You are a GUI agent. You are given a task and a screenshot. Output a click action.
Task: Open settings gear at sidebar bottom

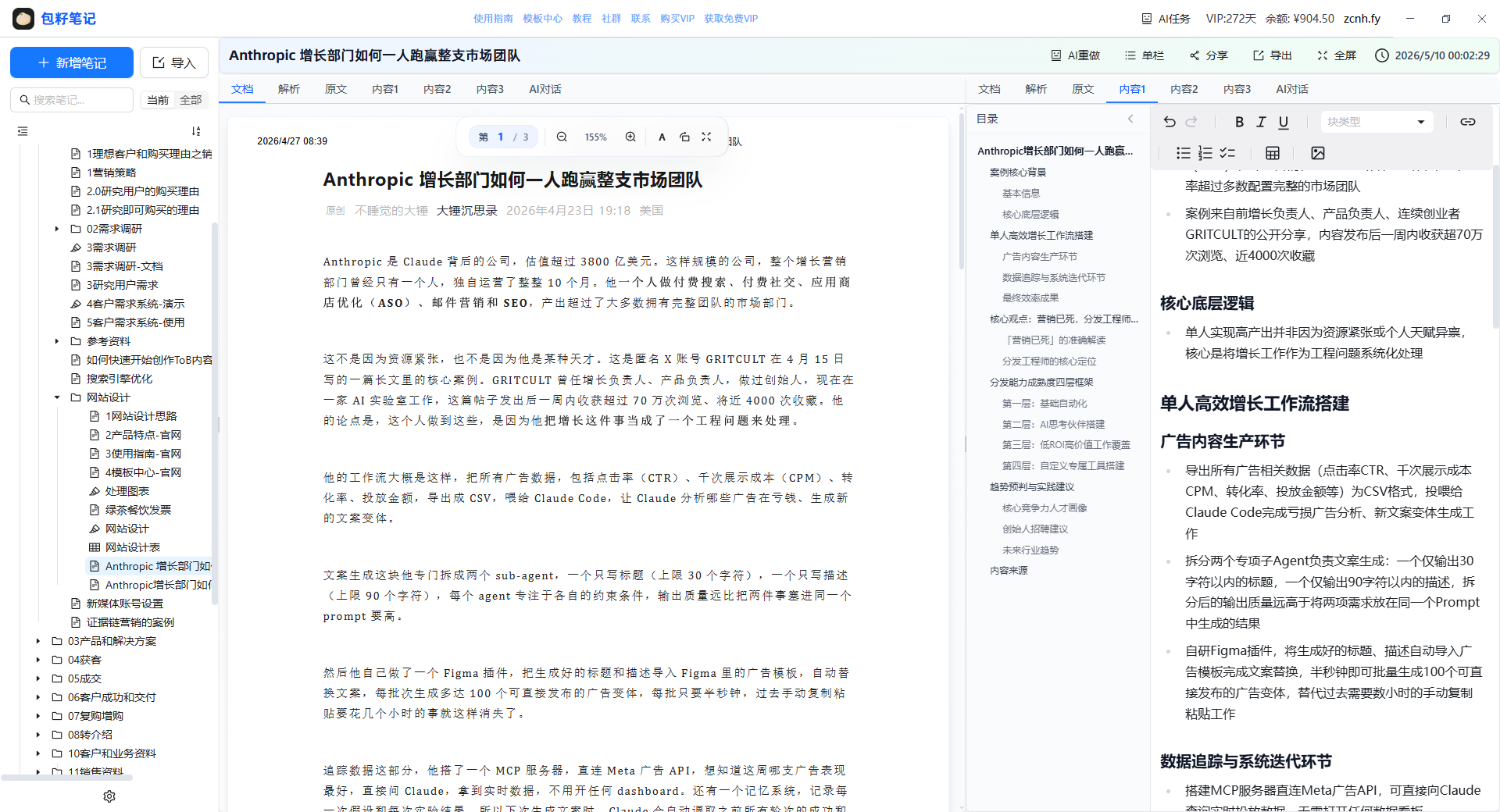point(109,796)
